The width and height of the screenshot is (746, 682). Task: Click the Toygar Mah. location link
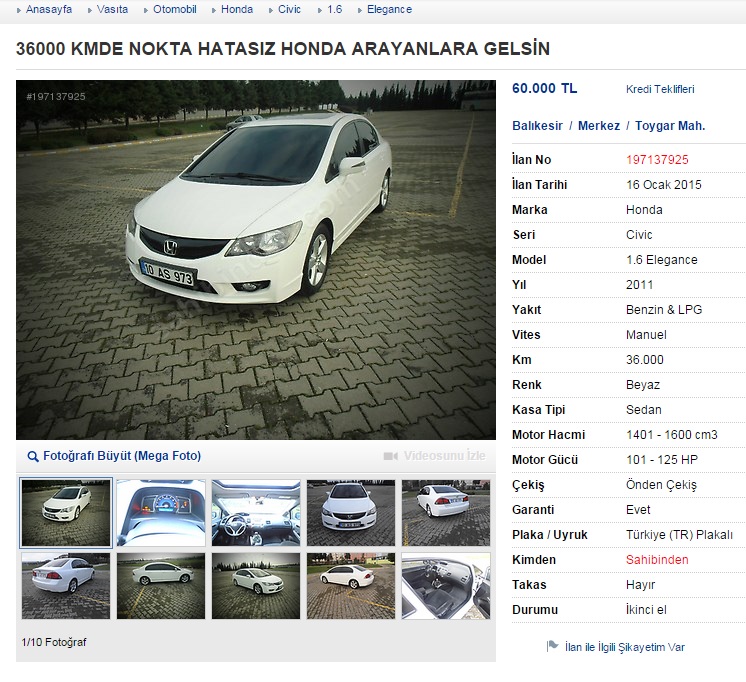(670, 126)
